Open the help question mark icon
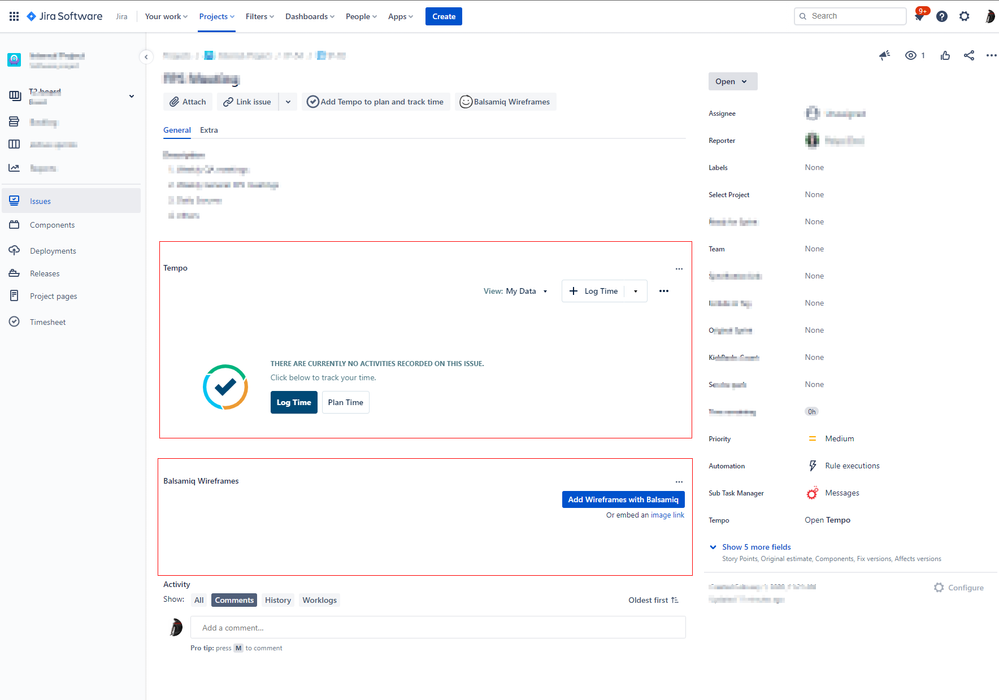The width and height of the screenshot is (999, 700). (942, 17)
